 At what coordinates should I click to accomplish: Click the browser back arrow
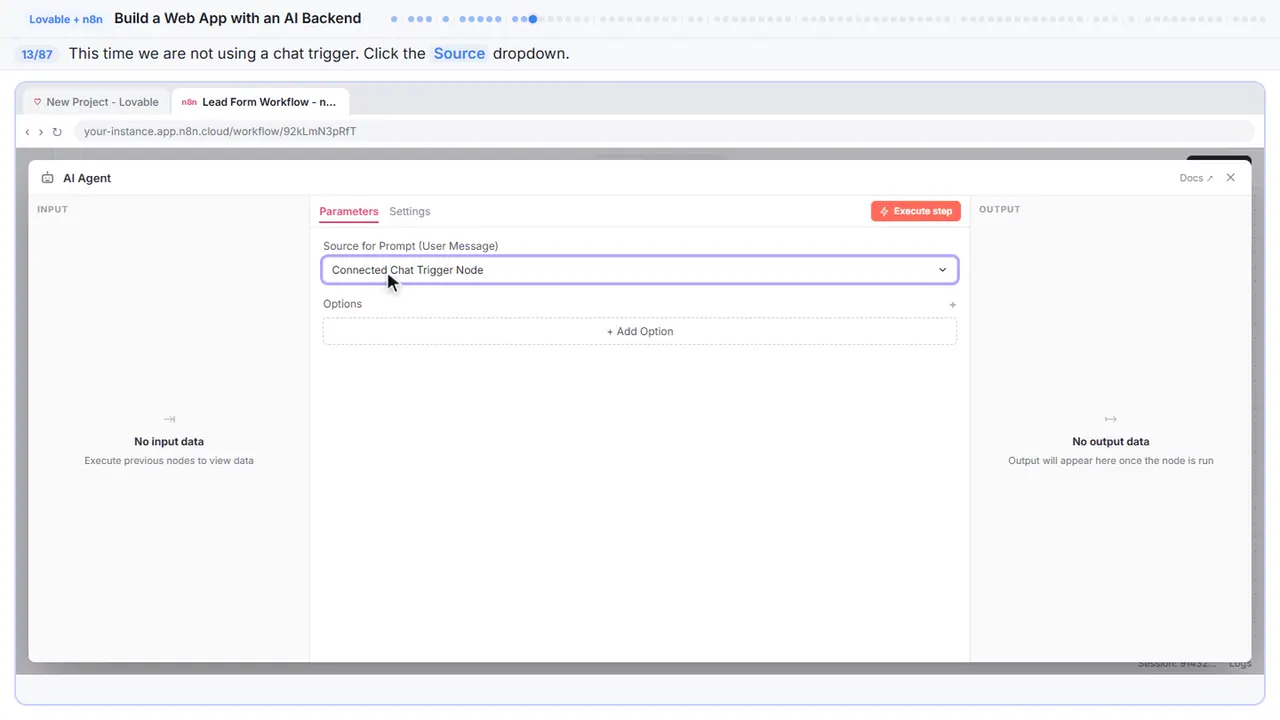coord(27,131)
